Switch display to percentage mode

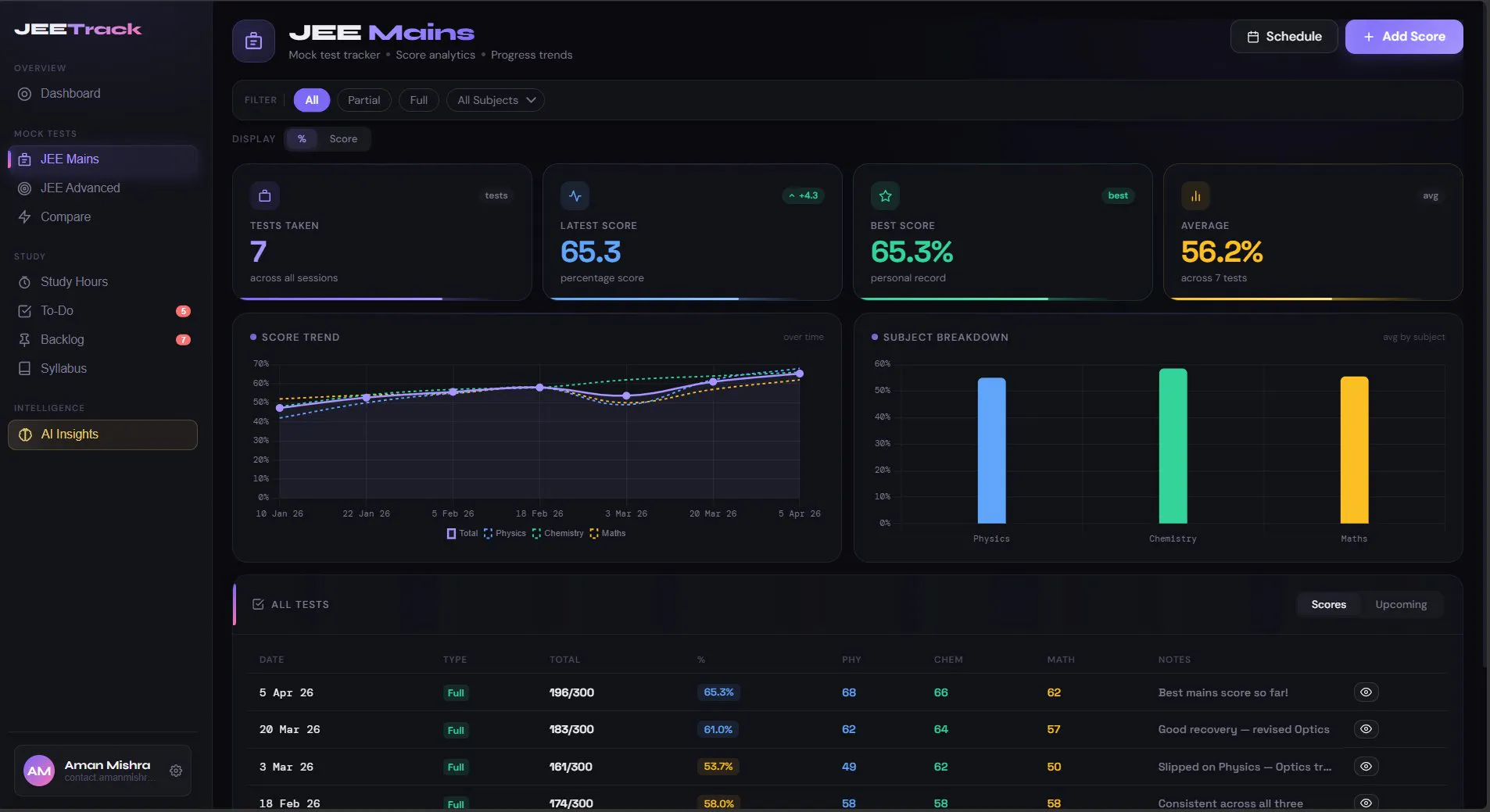tap(302, 139)
